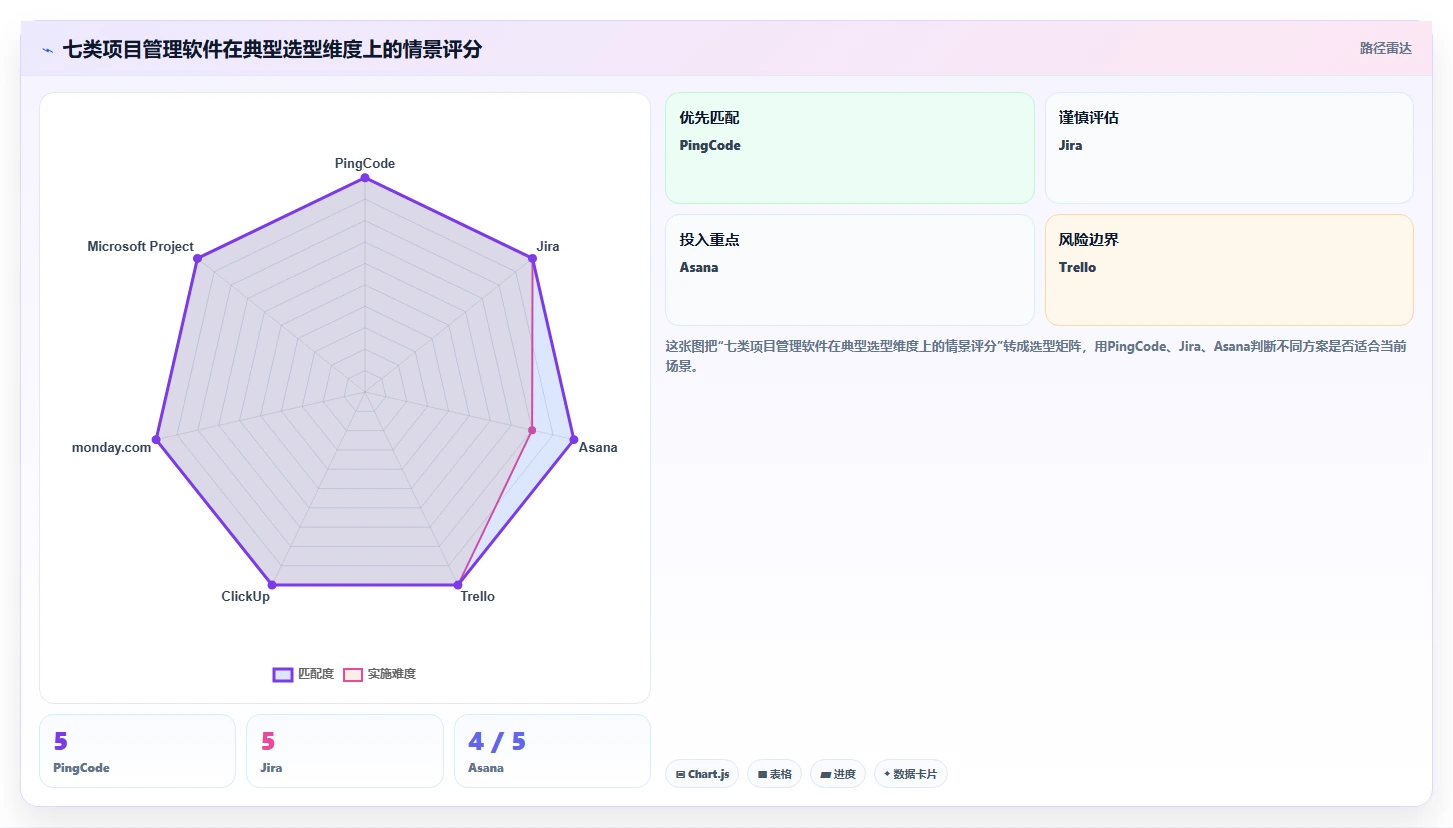Select the Asana 4 / 5 stat card

[552, 751]
